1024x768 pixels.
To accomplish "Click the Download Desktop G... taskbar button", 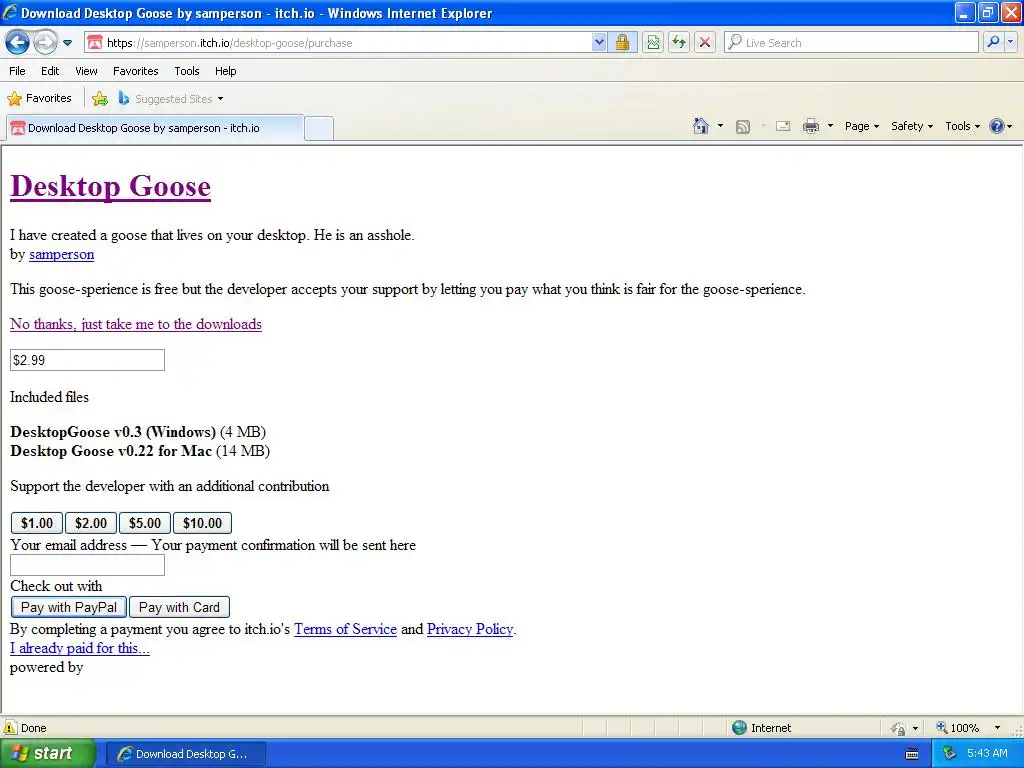I will click(185, 754).
